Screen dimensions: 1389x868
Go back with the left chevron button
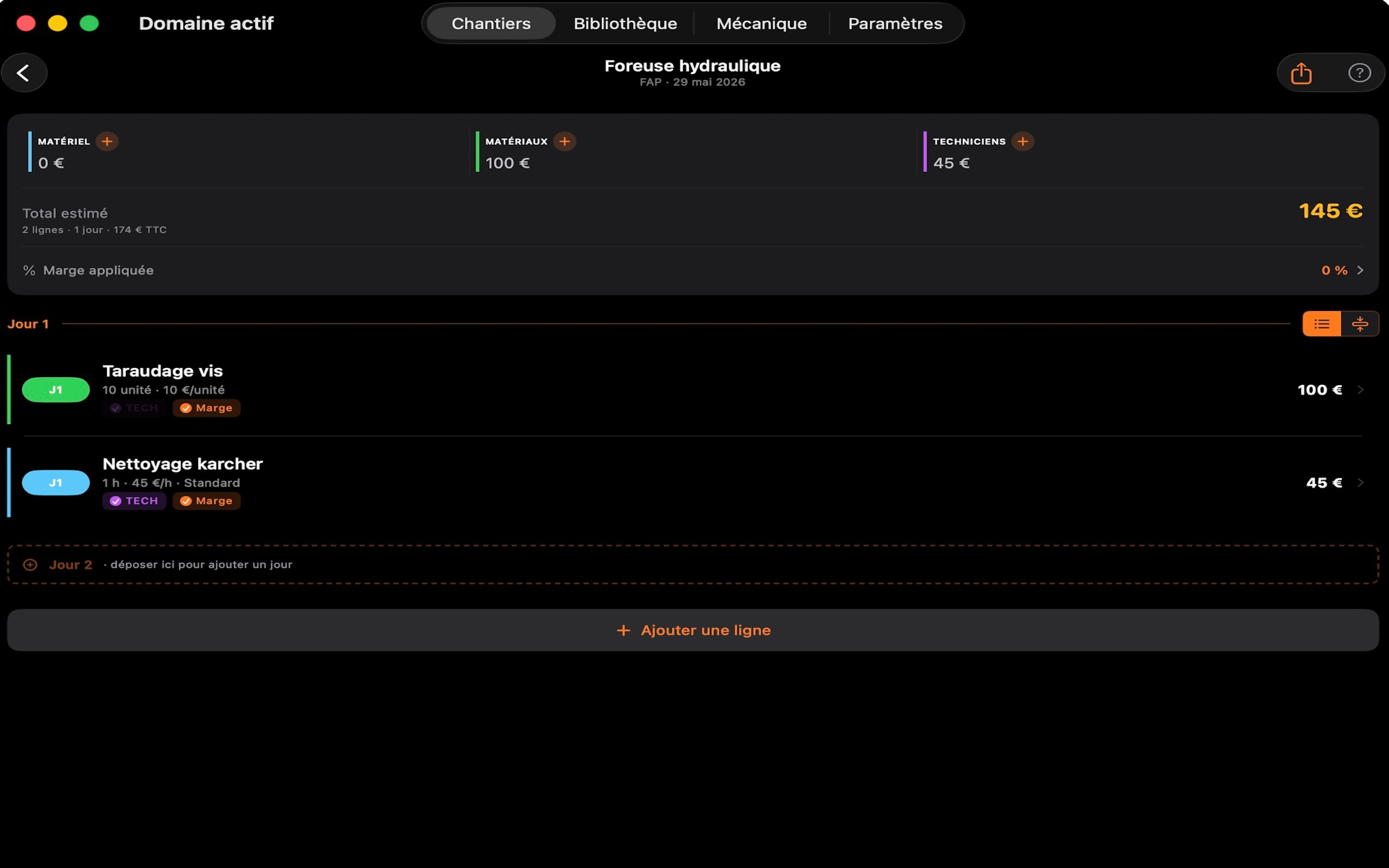click(23, 73)
